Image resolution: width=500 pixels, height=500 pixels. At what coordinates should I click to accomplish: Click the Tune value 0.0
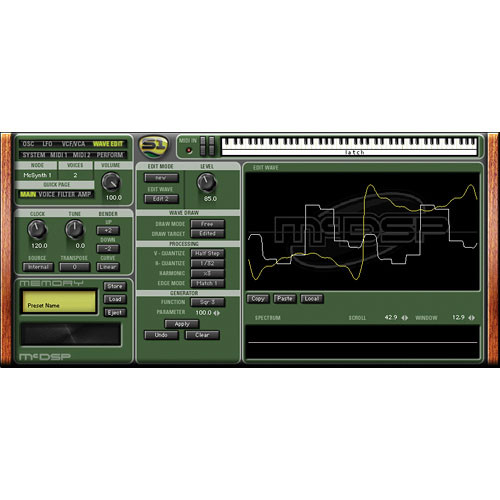click(80, 246)
